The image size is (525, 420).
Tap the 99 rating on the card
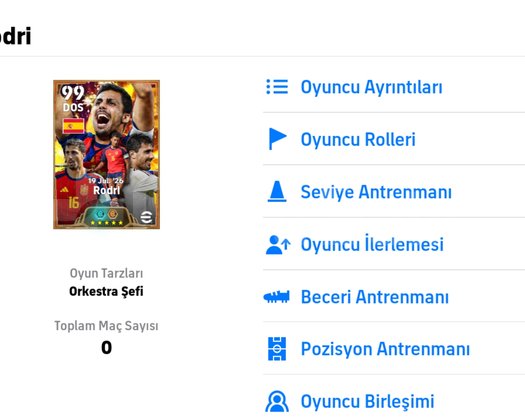[x=72, y=93]
